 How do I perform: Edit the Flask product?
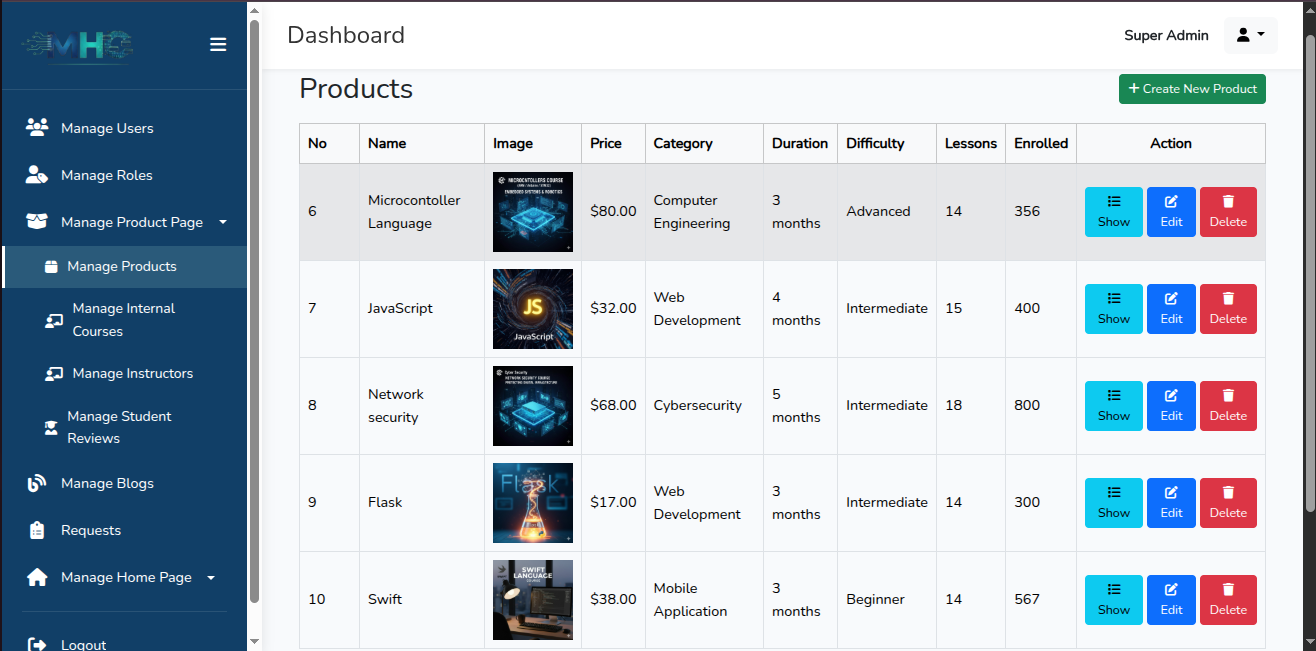click(1171, 503)
